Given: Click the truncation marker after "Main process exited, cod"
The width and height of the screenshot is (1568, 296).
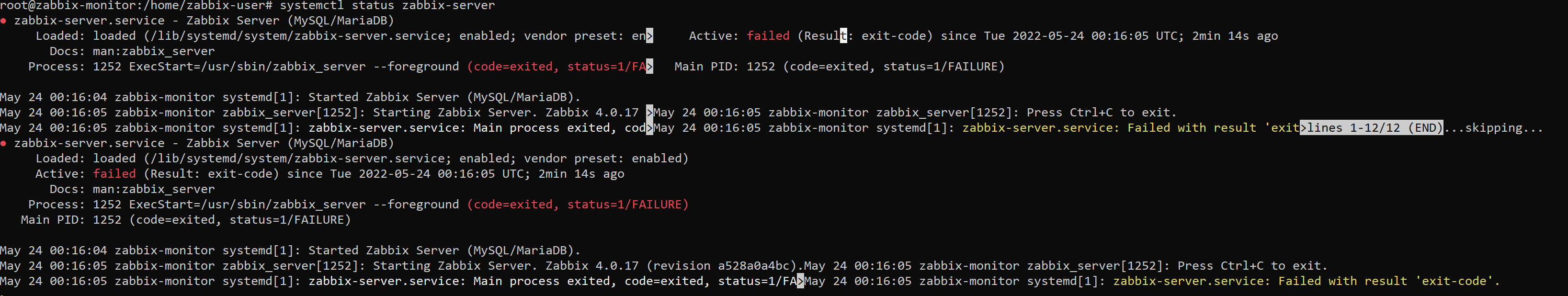Looking at the screenshot, I should tap(649, 128).
